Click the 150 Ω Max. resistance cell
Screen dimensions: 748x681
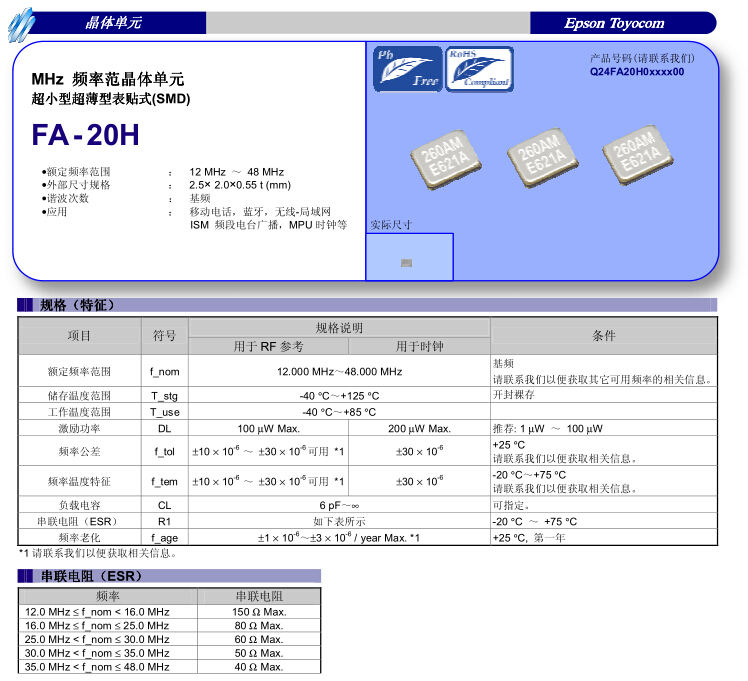click(259, 612)
